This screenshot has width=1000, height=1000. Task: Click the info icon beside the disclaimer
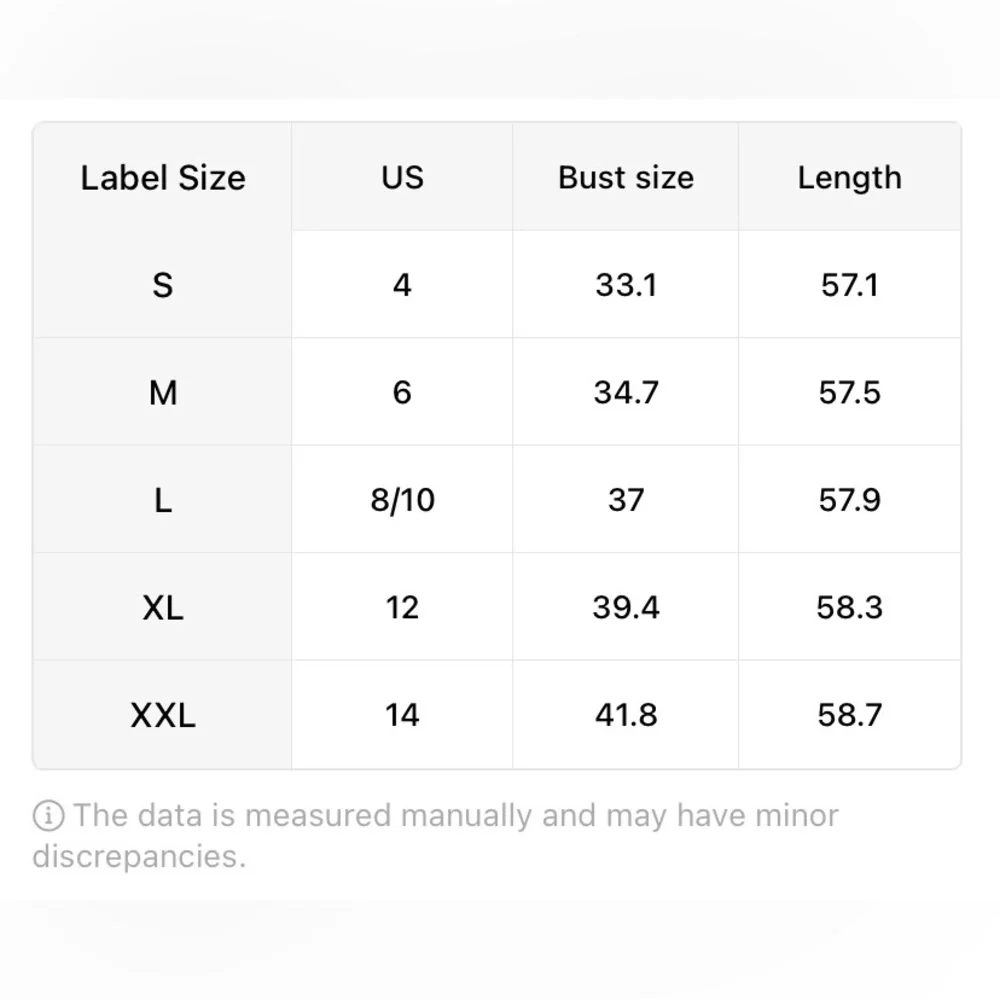[x=48, y=816]
